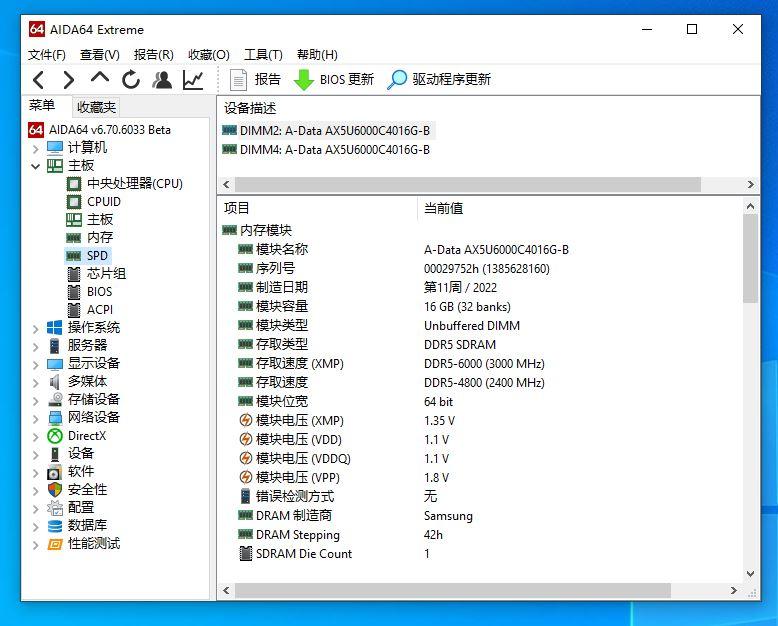
Task: Click the 模块电压 (VPP) row
Action: pyautogui.click(x=343, y=478)
